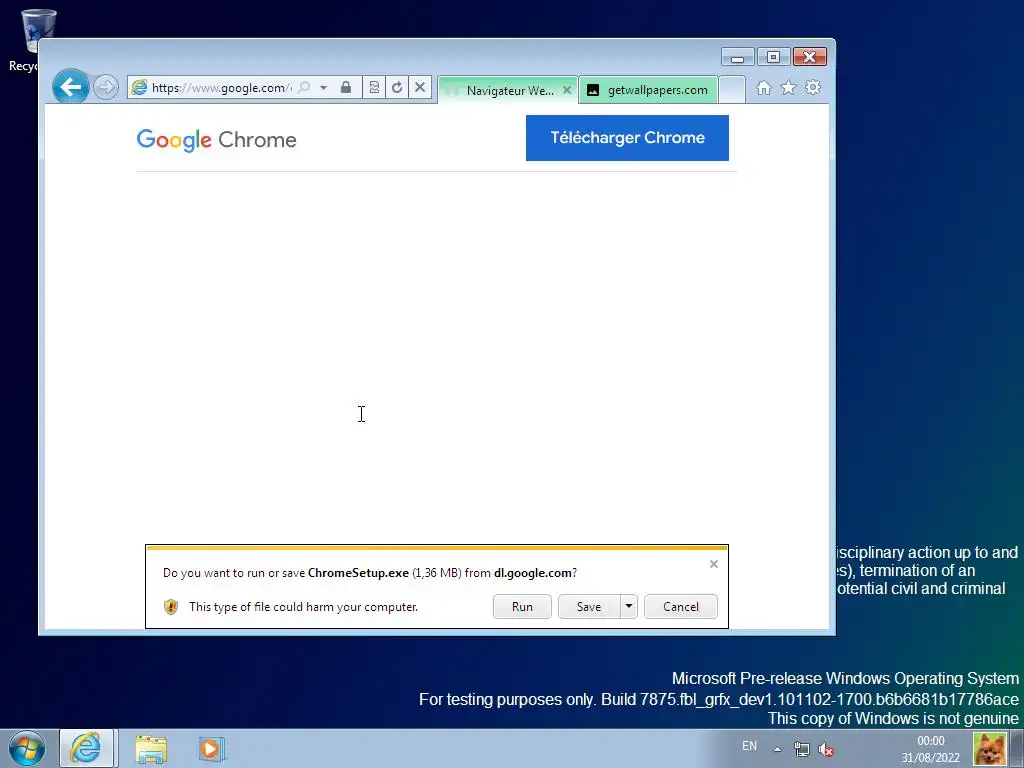Open the taskbar clock and date

pyautogui.click(x=931, y=749)
